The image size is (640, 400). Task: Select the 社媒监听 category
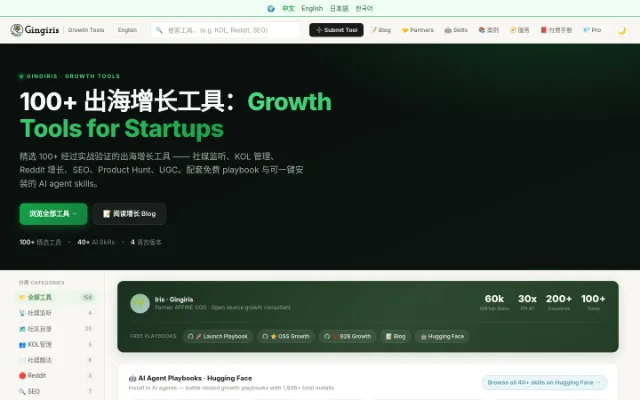(56, 313)
